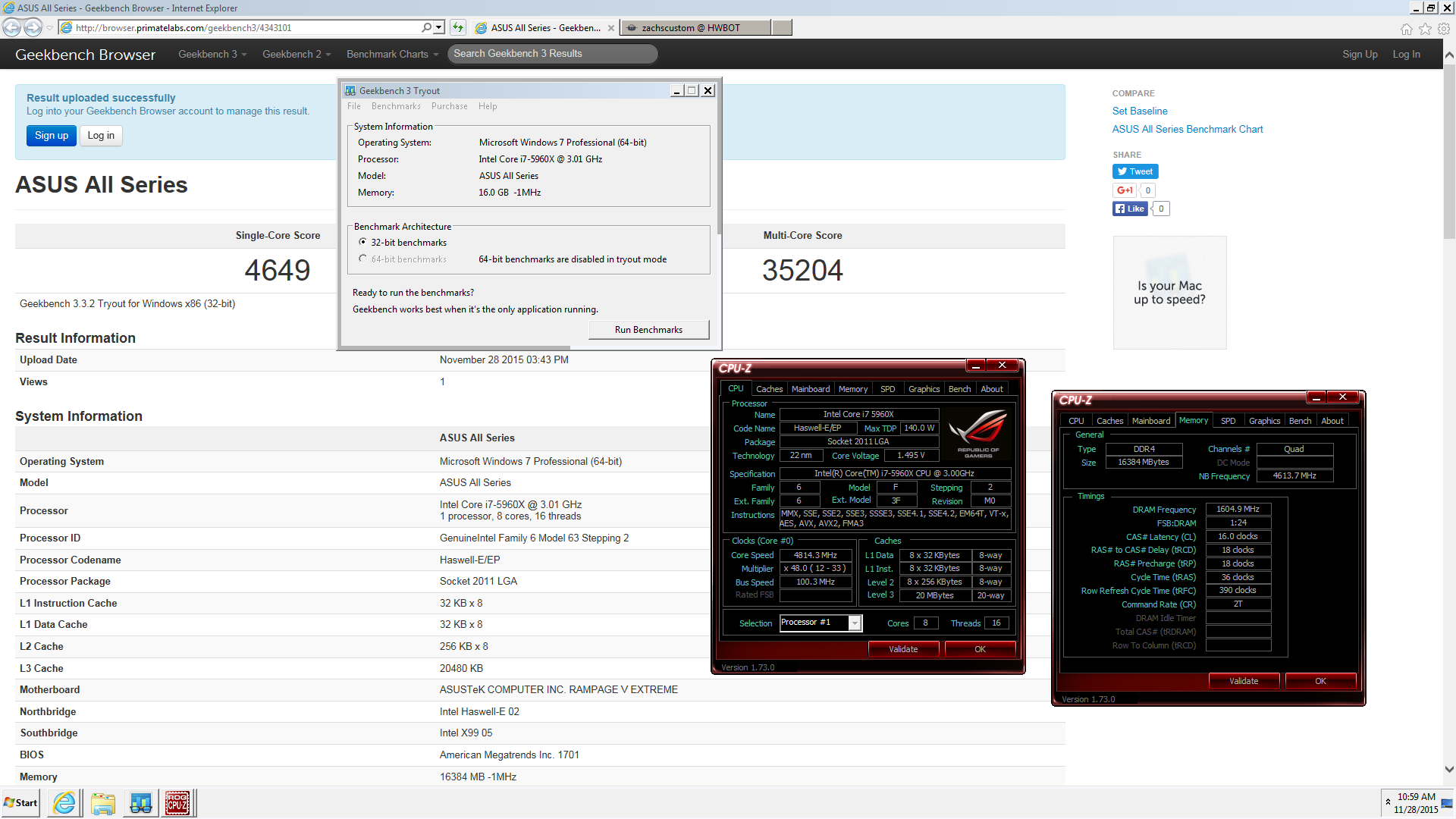Click the Windows Start button
This screenshot has width=1456, height=819.
click(x=20, y=803)
